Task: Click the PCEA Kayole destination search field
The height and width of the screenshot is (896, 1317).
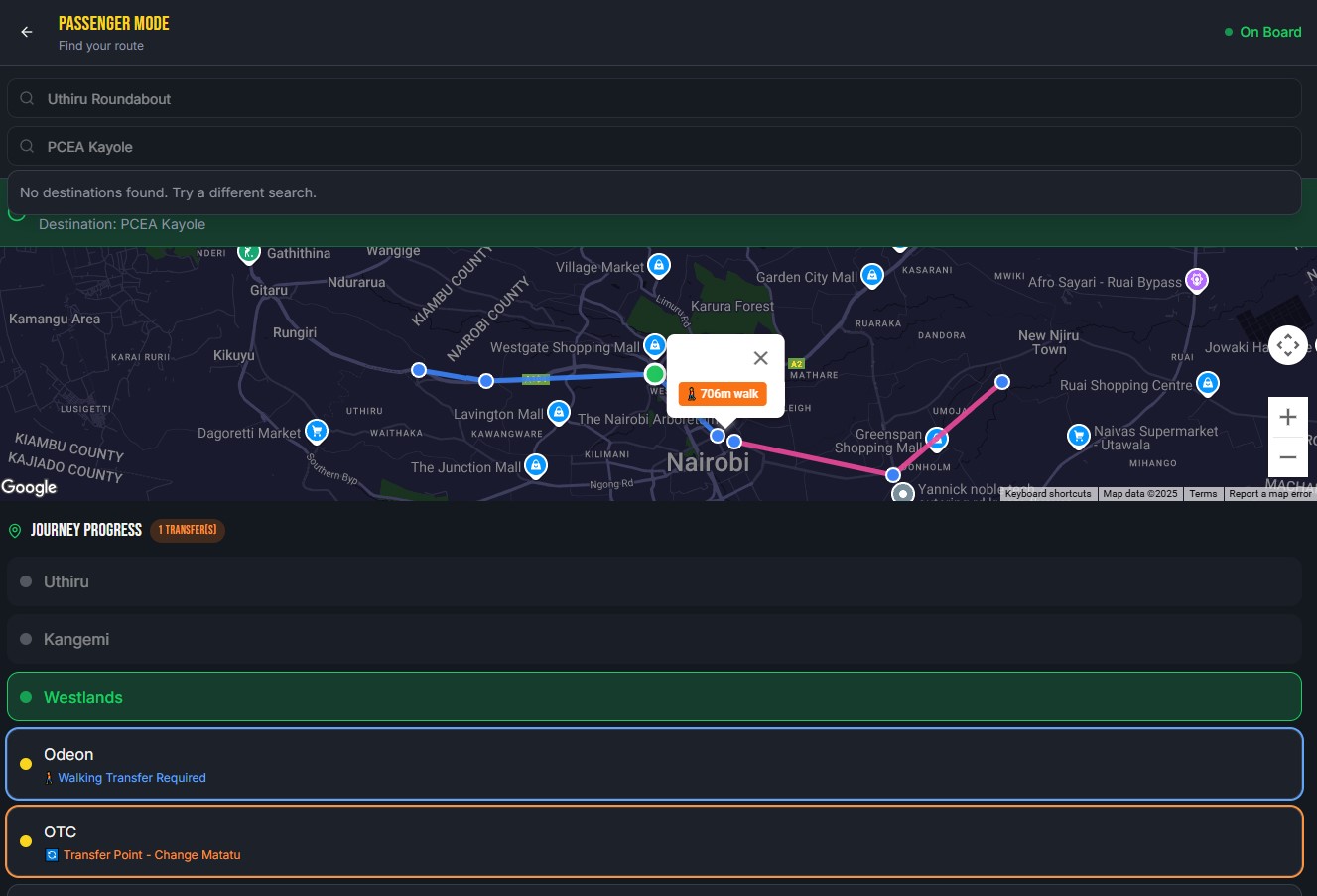Action: (x=654, y=146)
